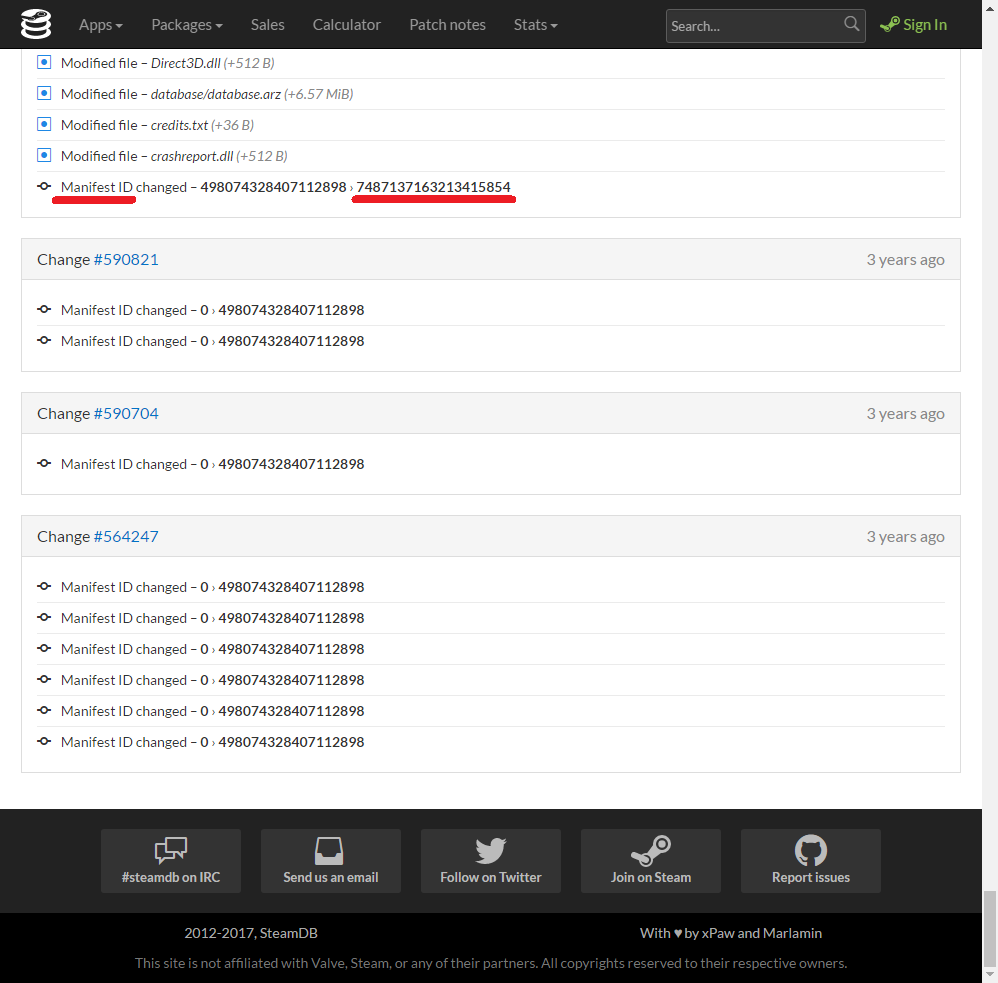
Task: Toggle the checkbox beside Direct3D.dll
Action: point(44,62)
